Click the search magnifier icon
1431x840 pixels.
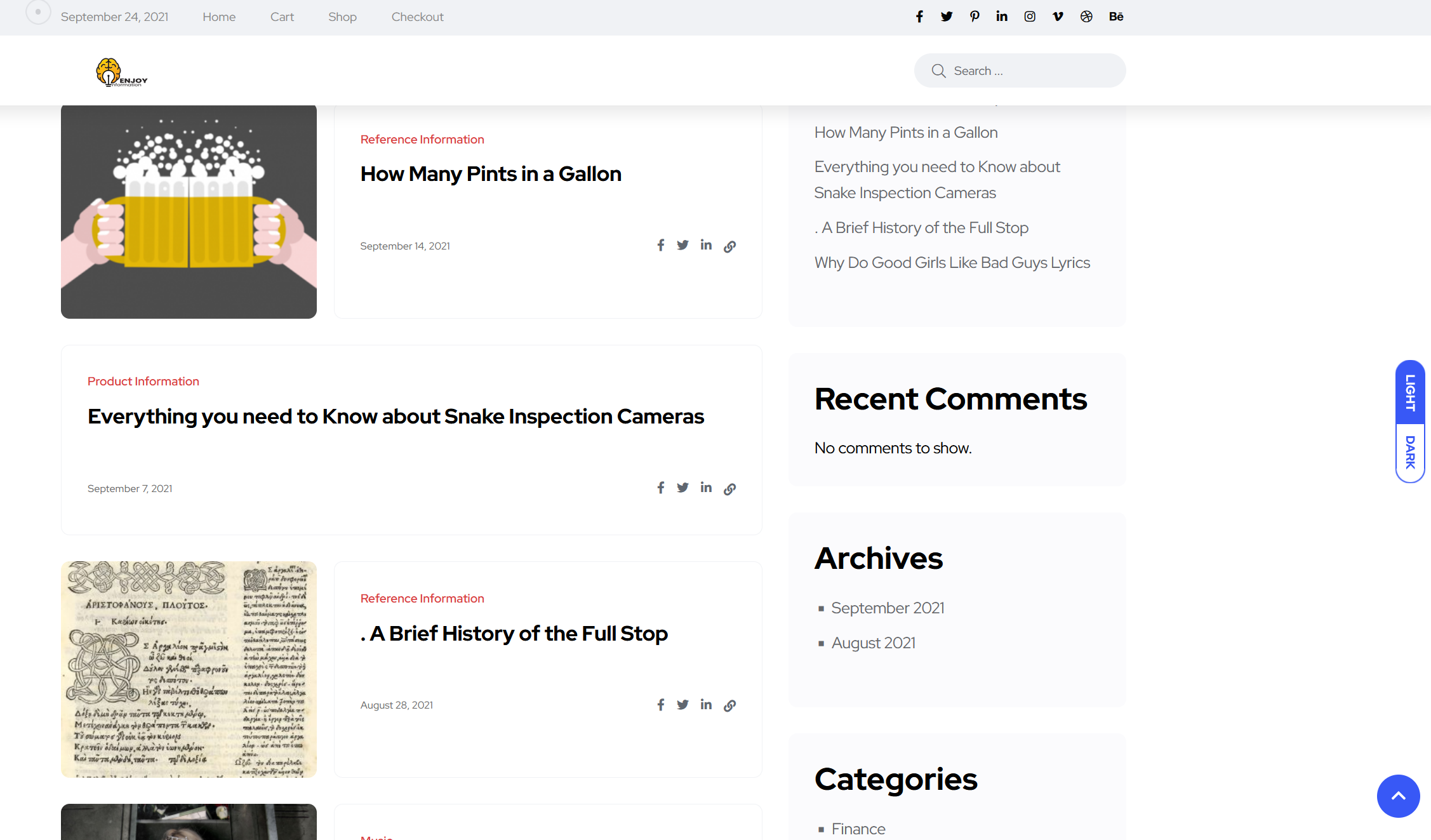[x=938, y=71]
